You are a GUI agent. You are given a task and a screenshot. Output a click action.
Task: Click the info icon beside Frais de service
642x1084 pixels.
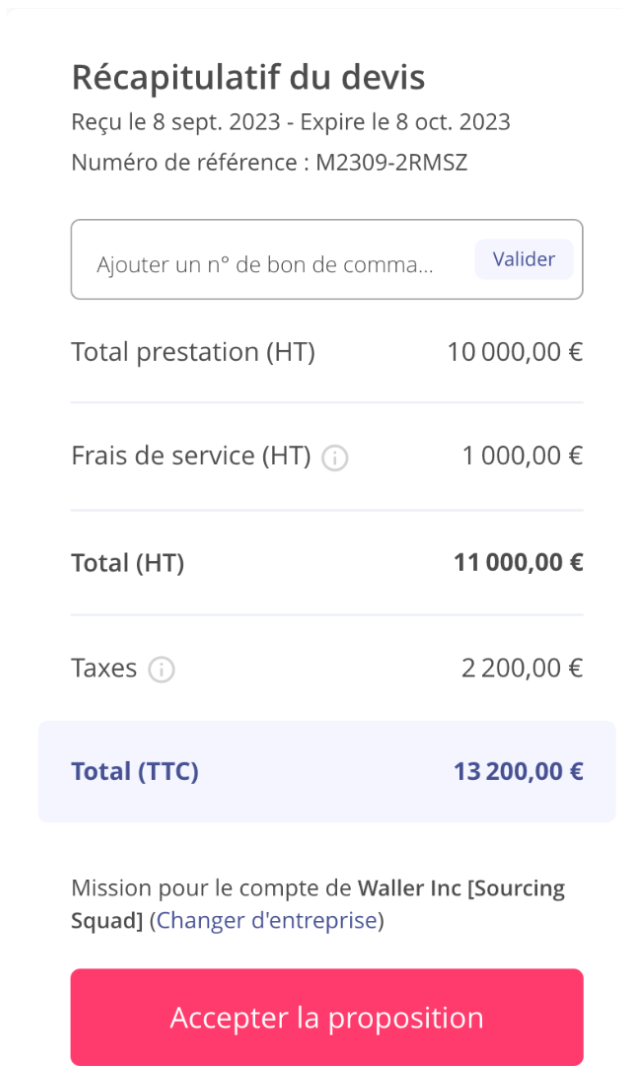335,458
